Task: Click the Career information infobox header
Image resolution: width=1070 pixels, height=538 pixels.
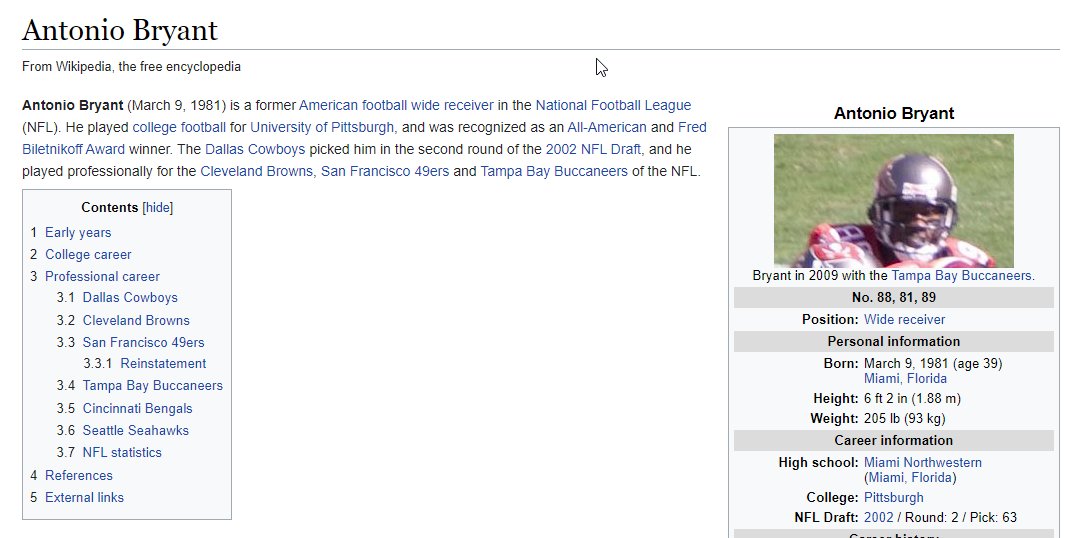Action: point(893,440)
